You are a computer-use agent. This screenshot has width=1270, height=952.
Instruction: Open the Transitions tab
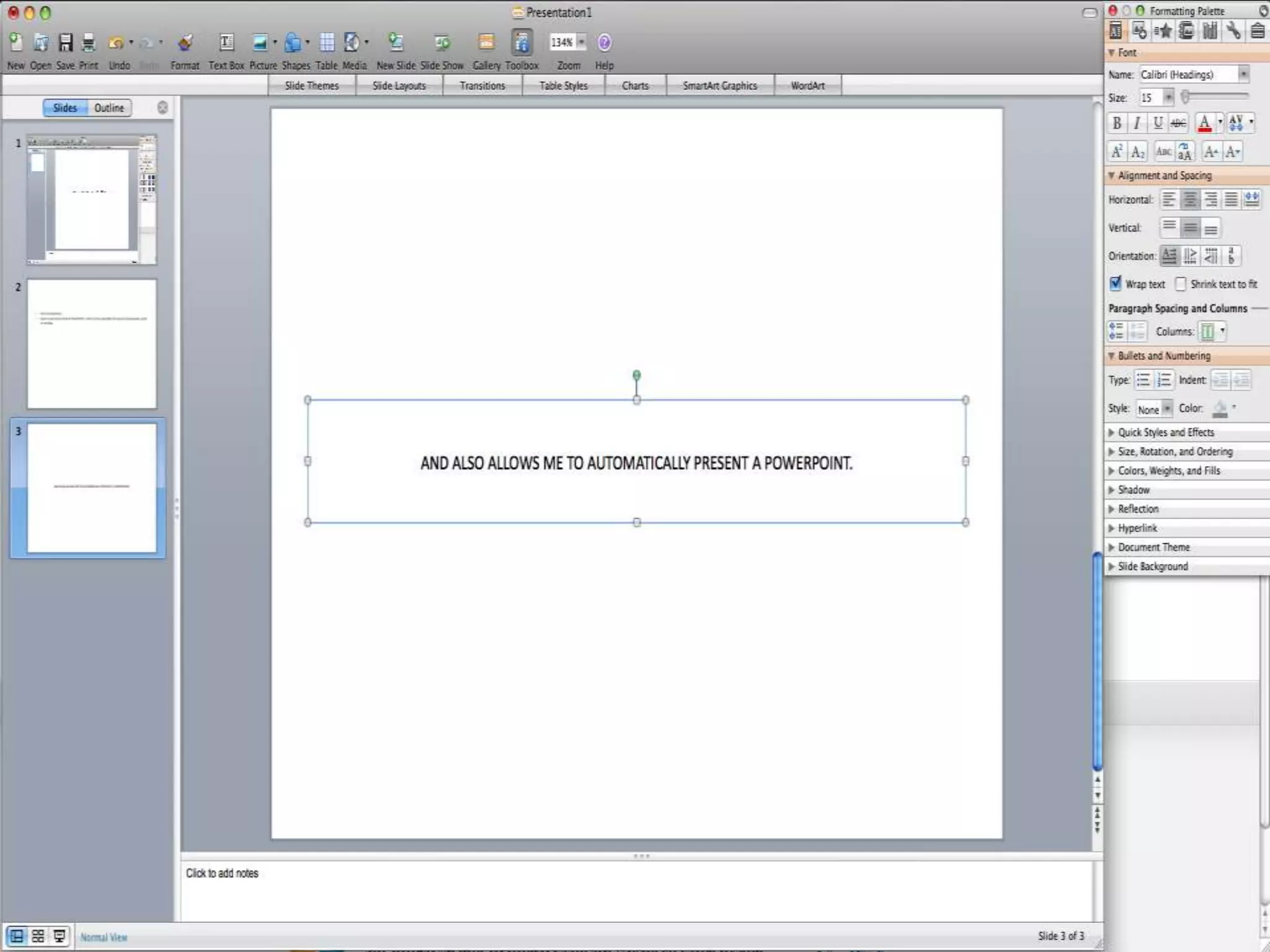(482, 86)
